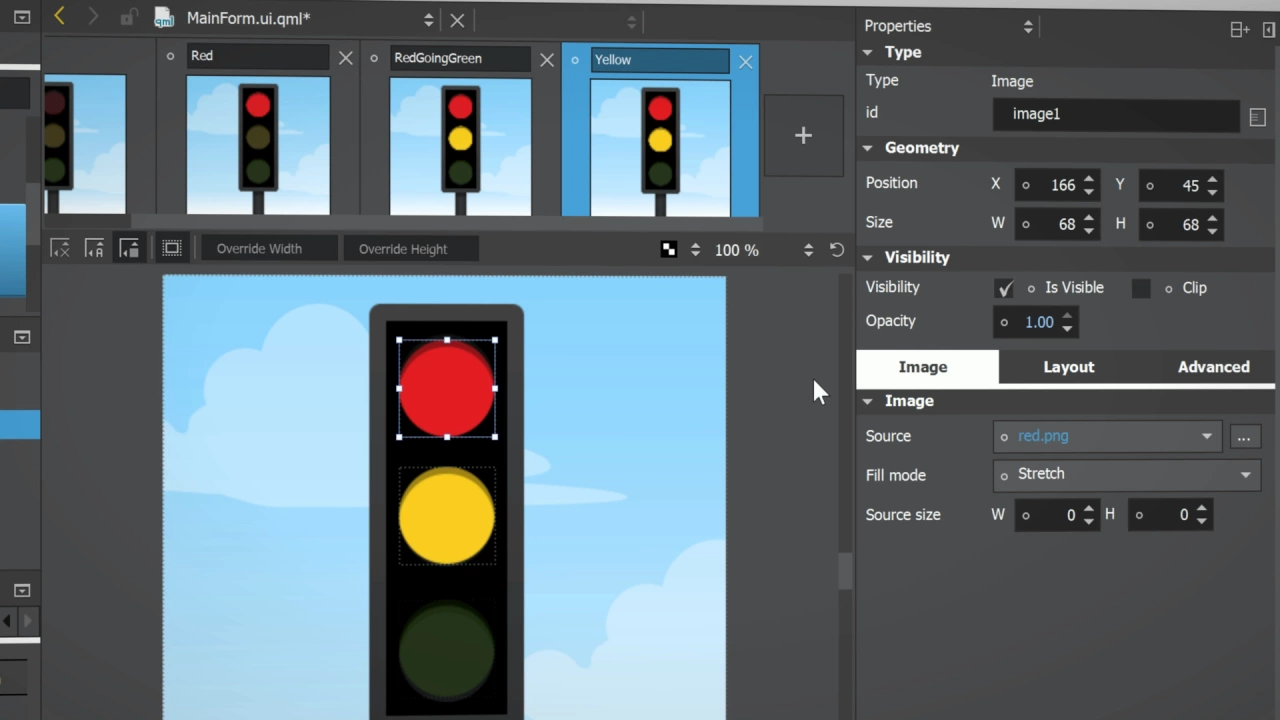Click the alias export icon beside id

point(1258,118)
